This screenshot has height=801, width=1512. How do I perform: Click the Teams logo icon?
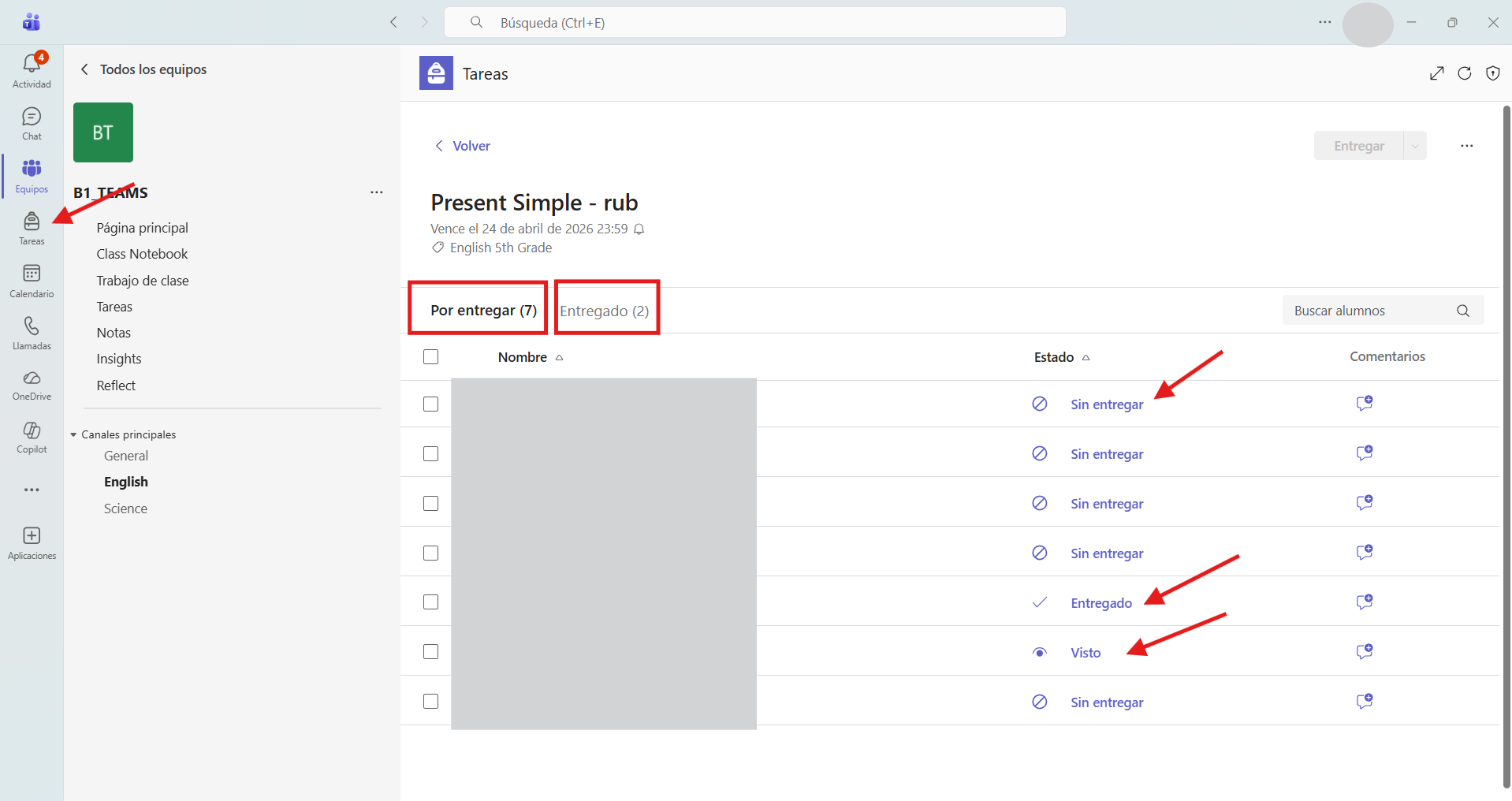32,22
